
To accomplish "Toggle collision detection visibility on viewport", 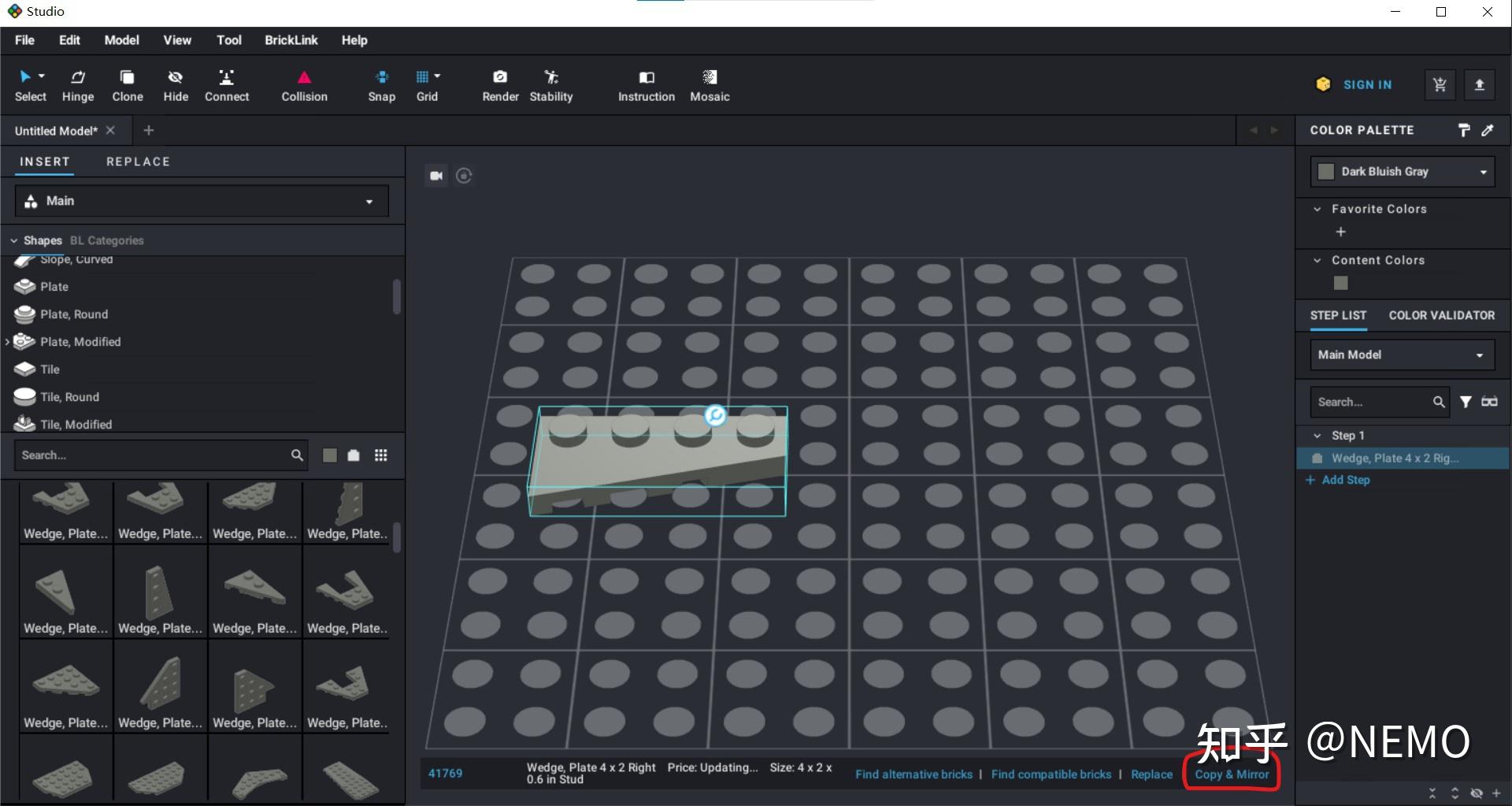I will point(303,85).
